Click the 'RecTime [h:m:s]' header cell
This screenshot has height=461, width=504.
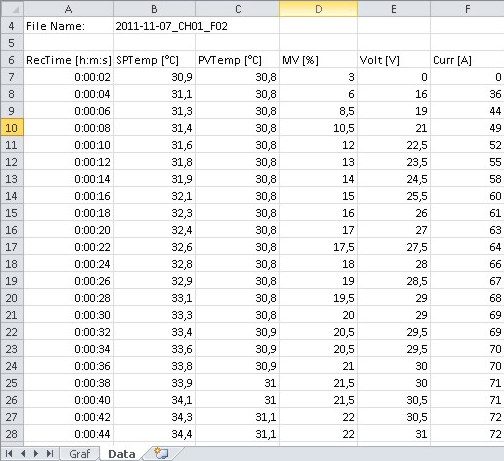point(68,60)
